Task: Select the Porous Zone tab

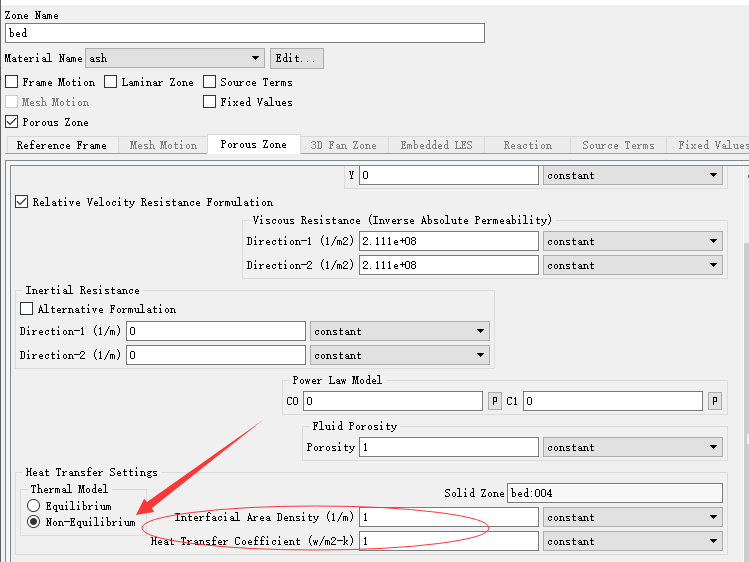Action: 254,144
